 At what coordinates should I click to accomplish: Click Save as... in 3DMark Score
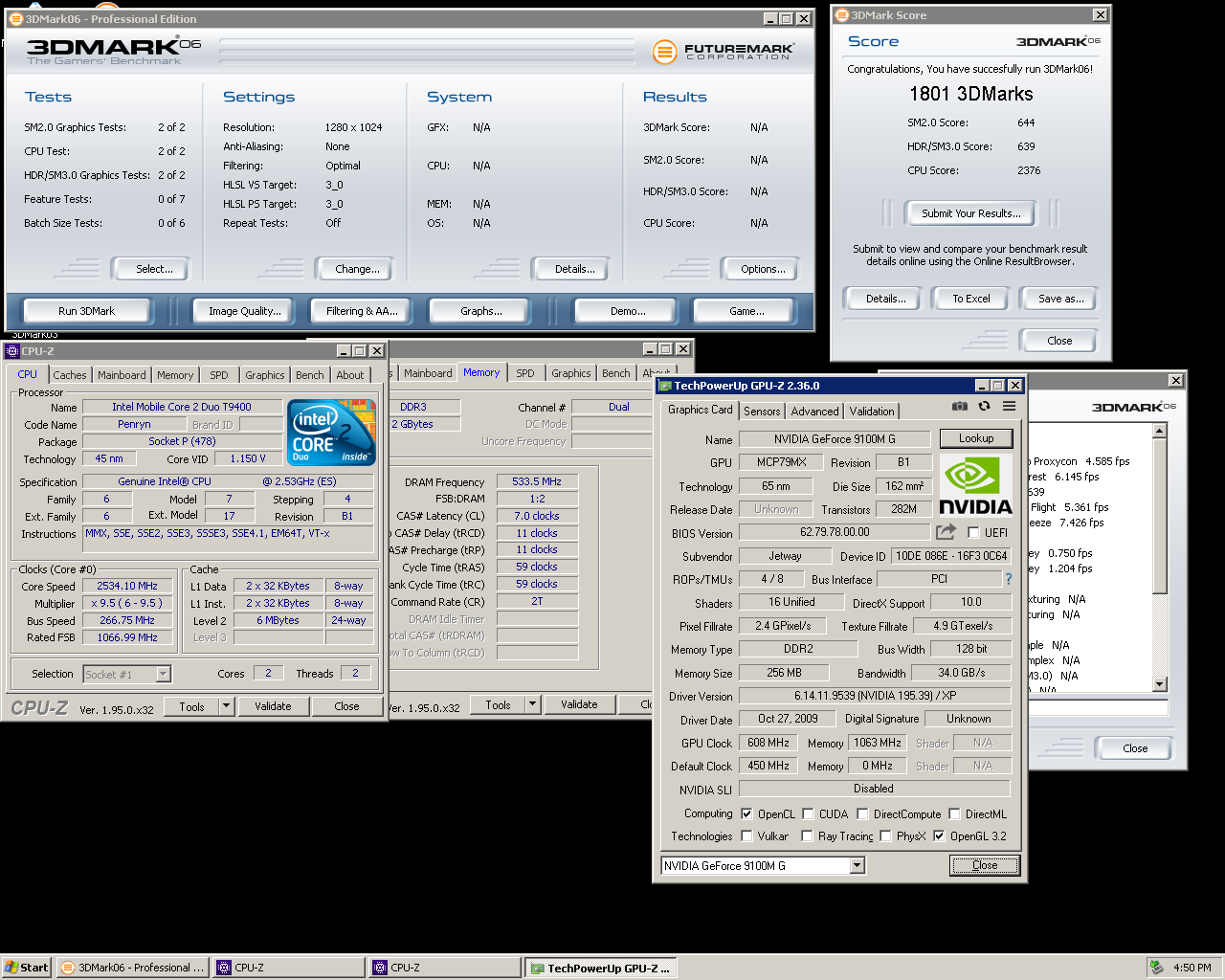pyautogui.click(x=1060, y=299)
